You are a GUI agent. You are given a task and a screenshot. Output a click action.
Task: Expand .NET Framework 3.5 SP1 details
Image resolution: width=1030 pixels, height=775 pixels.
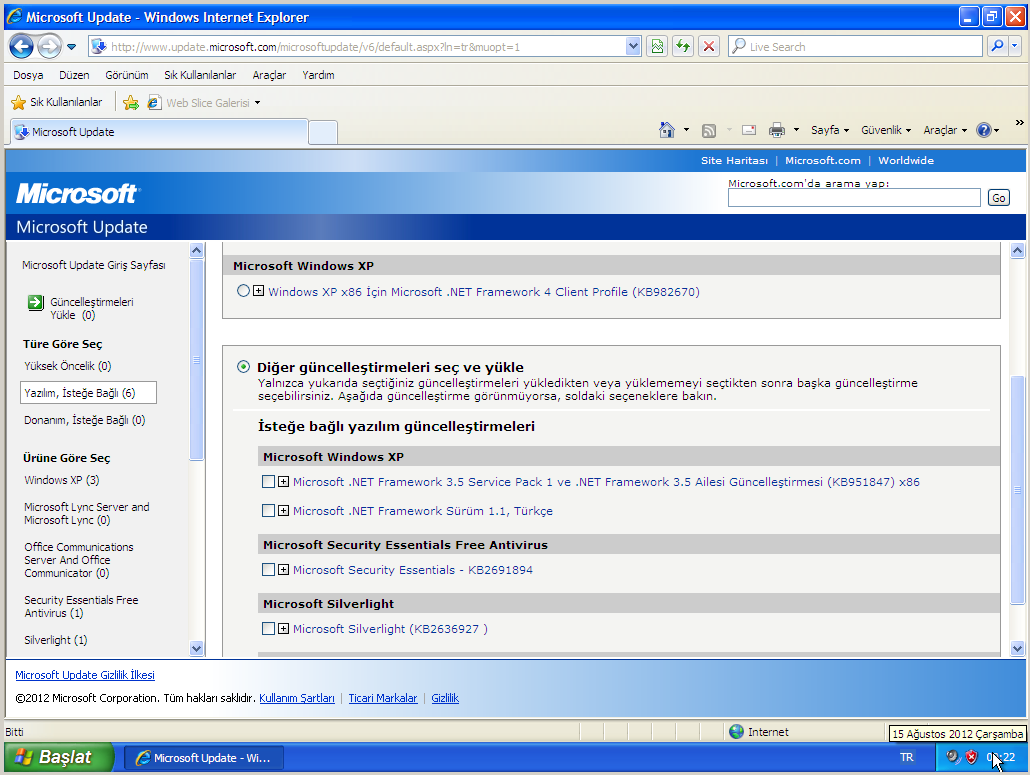[x=283, y=481]
